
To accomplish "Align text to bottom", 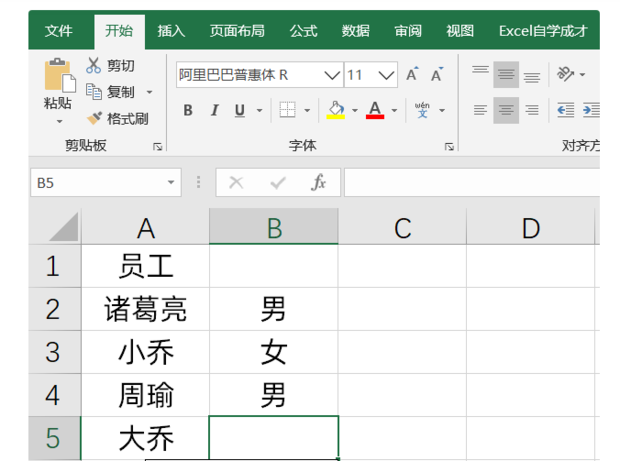I will 532,75.
